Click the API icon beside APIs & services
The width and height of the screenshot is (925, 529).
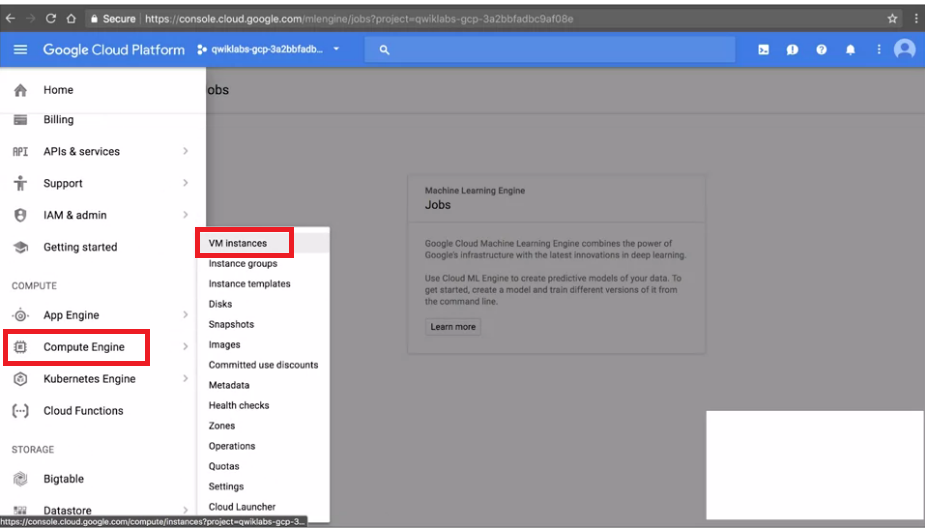click(x=20, y=152)
